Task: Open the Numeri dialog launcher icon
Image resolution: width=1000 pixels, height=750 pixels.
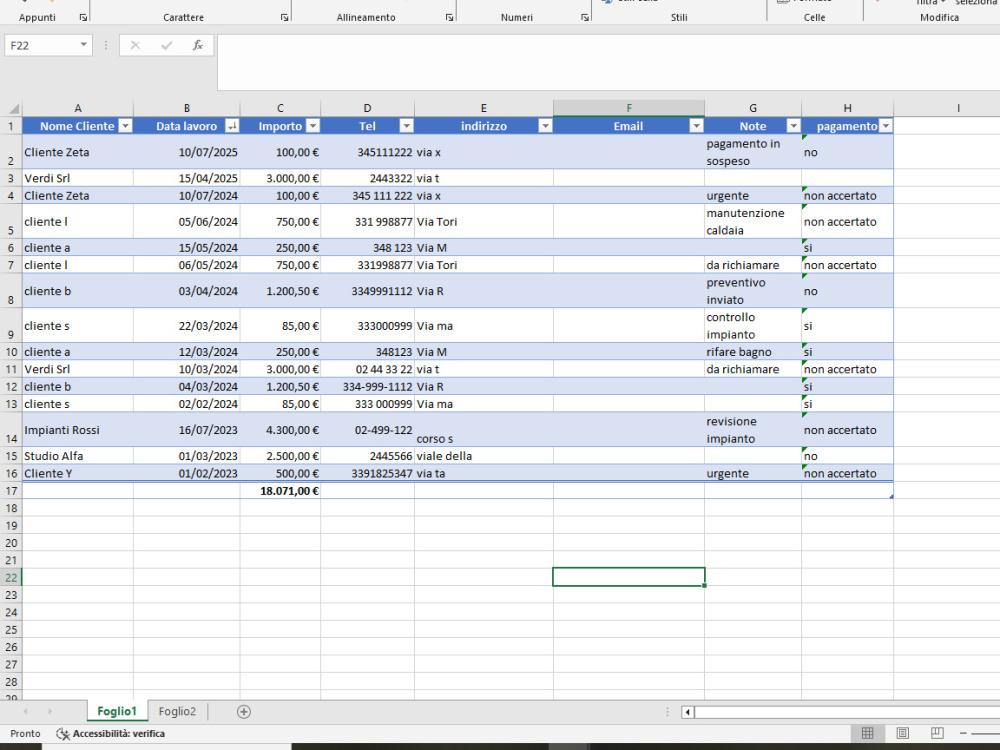Action: point(585,17)
